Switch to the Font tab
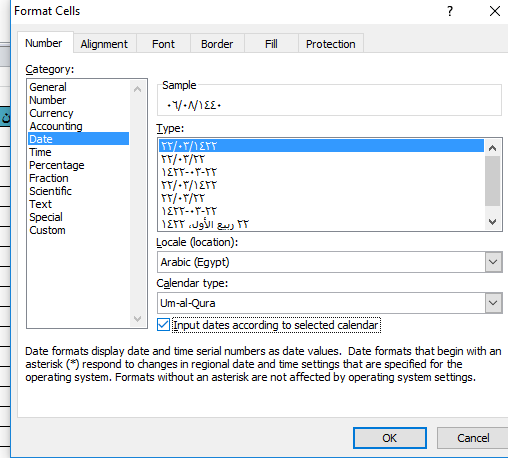The height and width of the screenshot is (458, 508). pos(163,44)
